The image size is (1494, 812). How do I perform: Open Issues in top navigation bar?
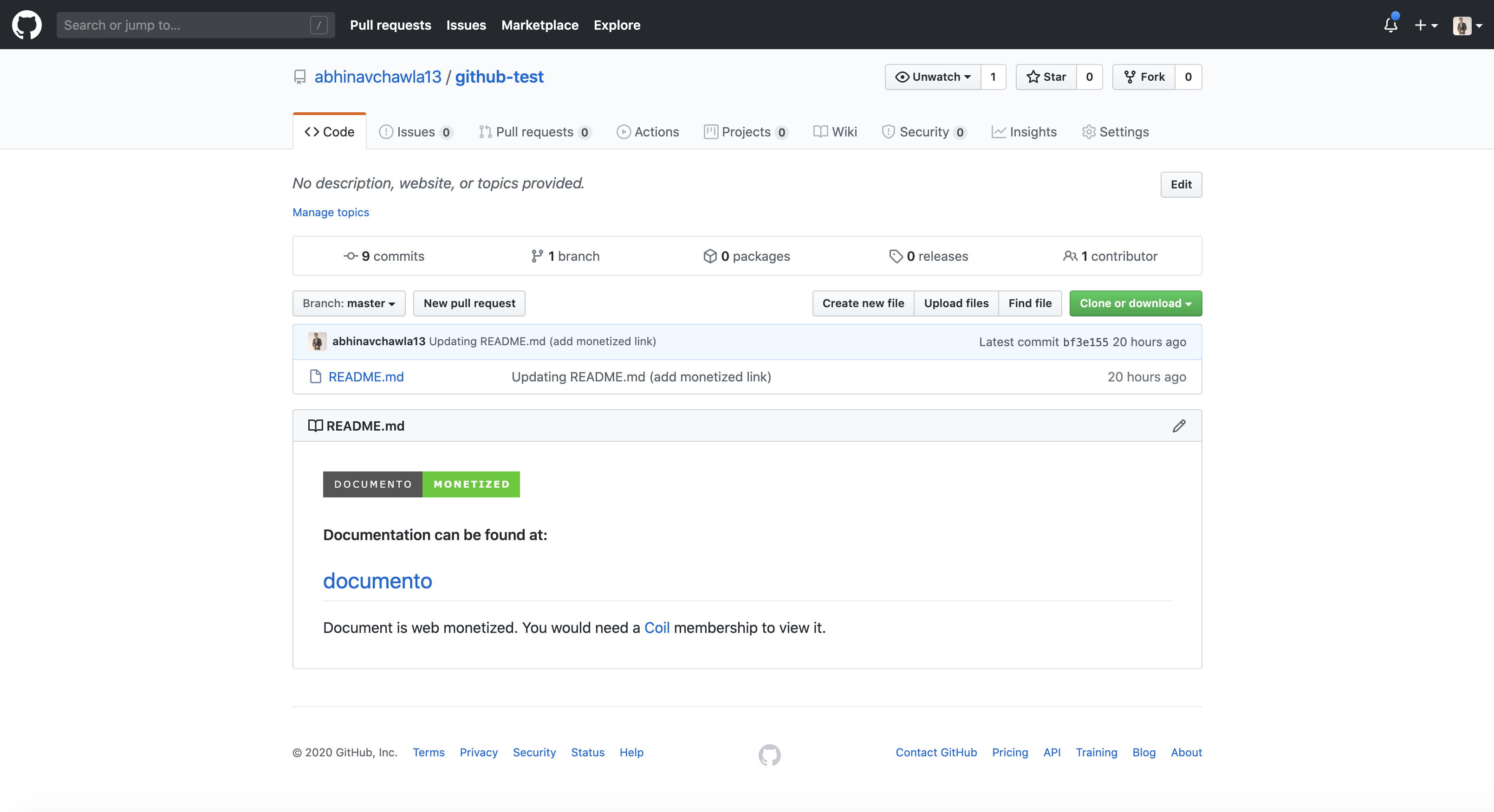coord(466,25)
